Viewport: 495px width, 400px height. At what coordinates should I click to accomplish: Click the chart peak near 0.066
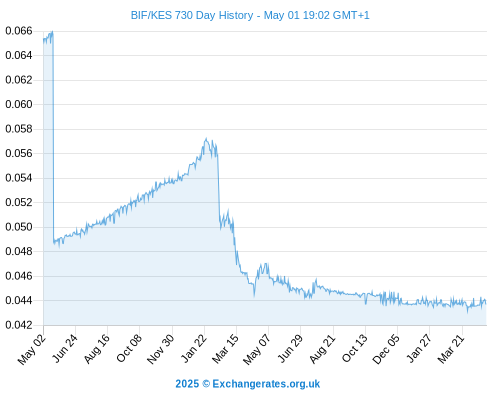pos(52,32)
